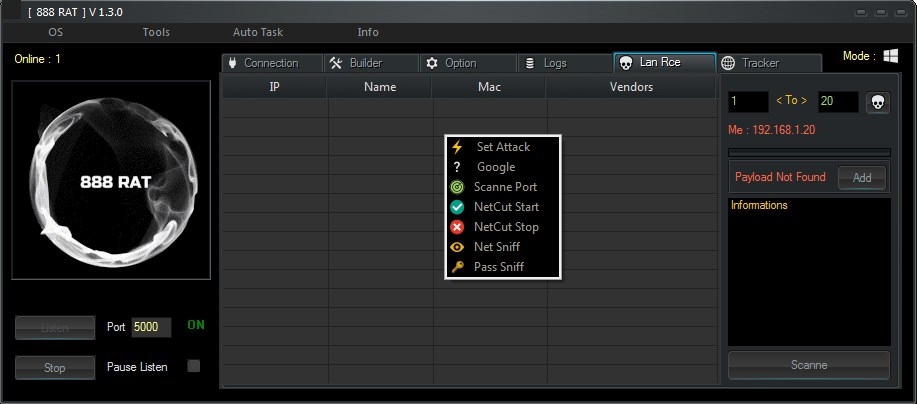Click the eye icon for Net Sniff
917x404 pixels.
(457, 247)
